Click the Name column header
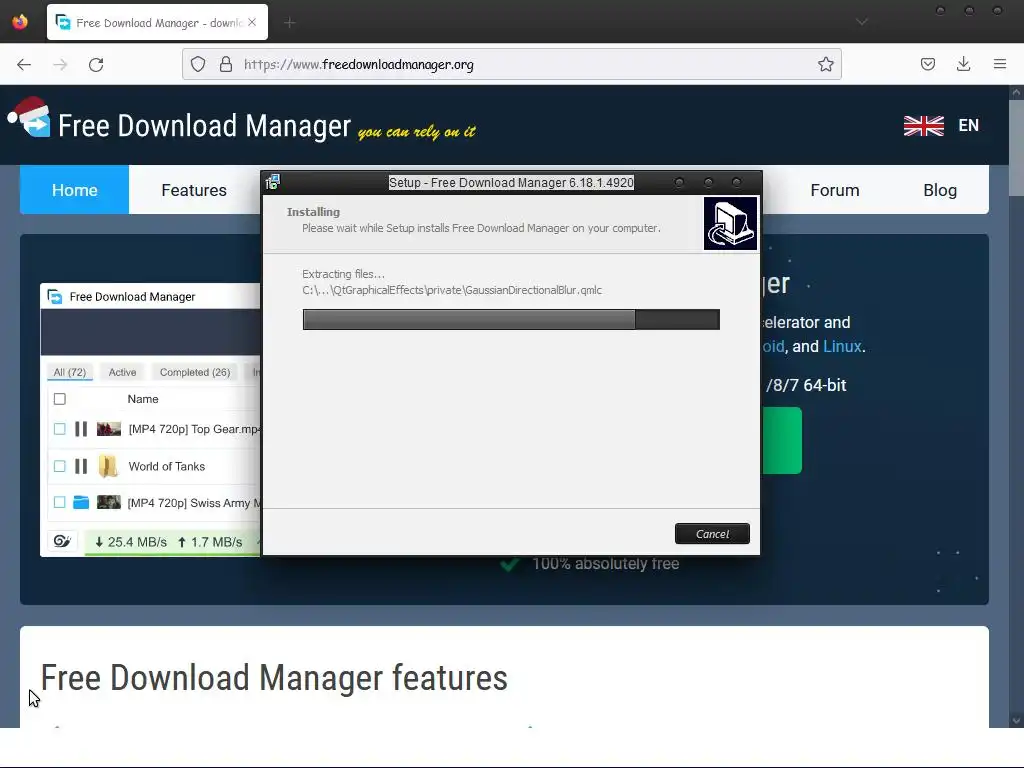The width and height of the screenshot is (1024, 768). [x=142, y=399]
